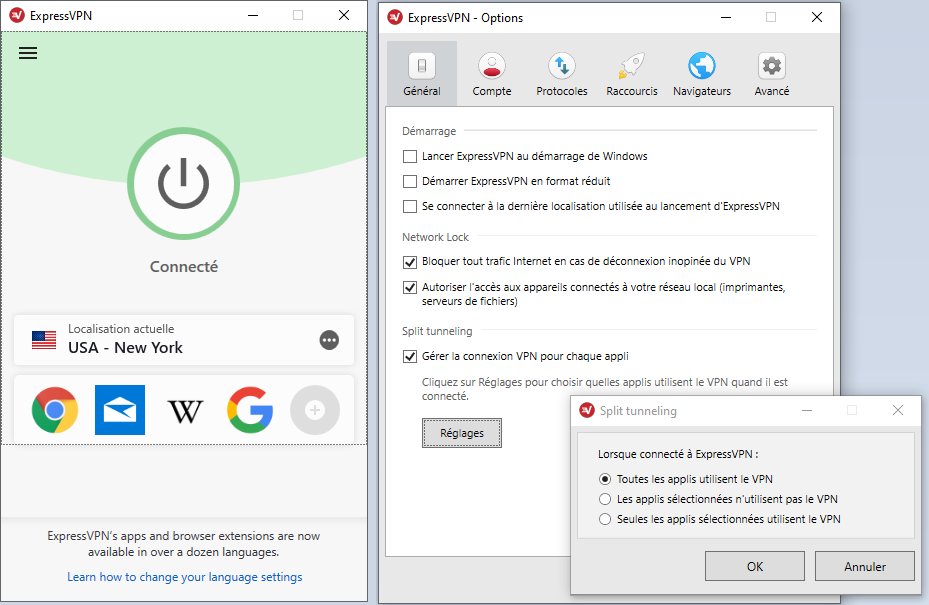Viewport: 929px width, 605px height.
Task: Switch to the Général tab
Action: pyautogui.click(x=422, y=74)
